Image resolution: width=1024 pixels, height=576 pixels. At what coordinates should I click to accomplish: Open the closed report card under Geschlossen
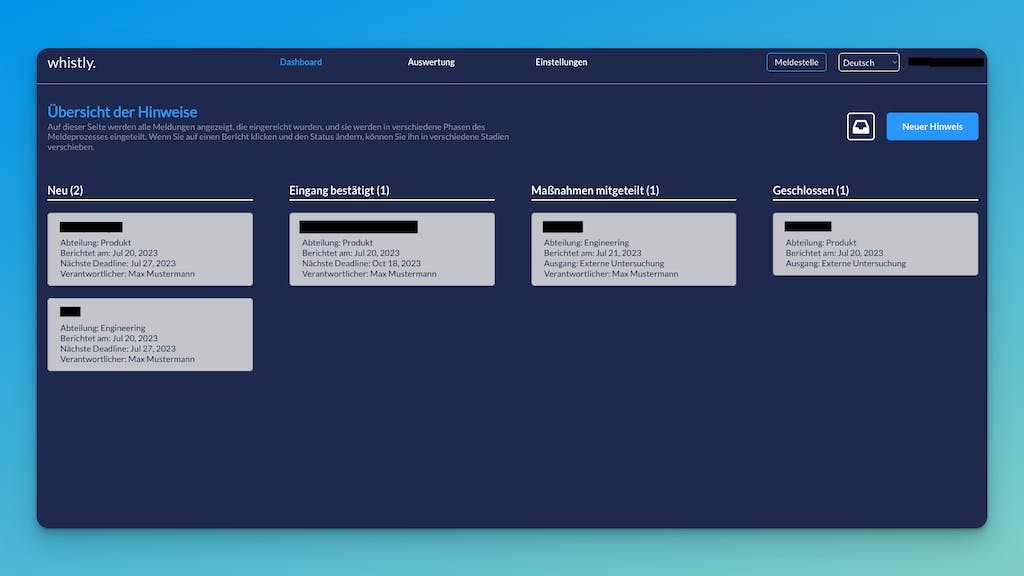(x=875, y=244)
